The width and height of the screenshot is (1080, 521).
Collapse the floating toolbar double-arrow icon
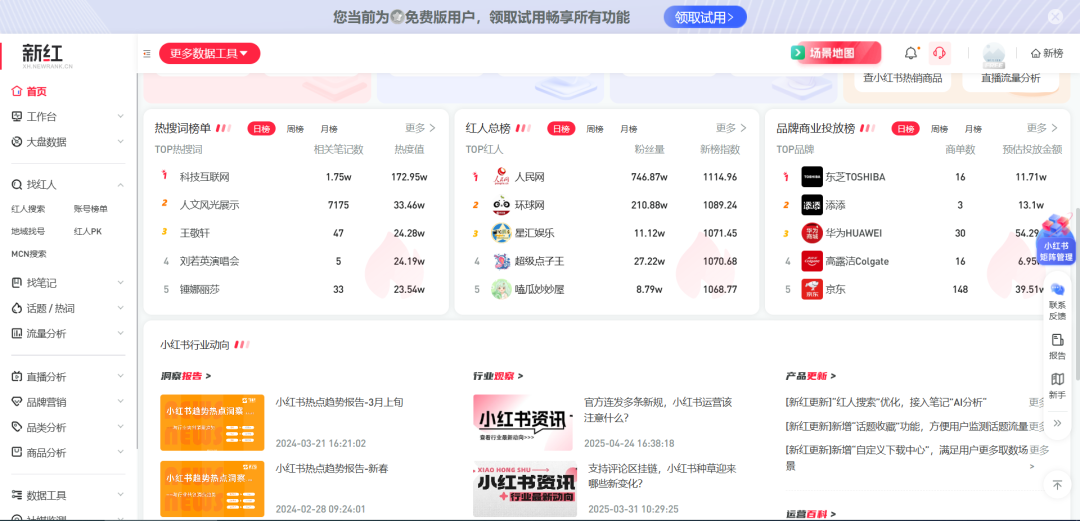(x=1057, y=423)
